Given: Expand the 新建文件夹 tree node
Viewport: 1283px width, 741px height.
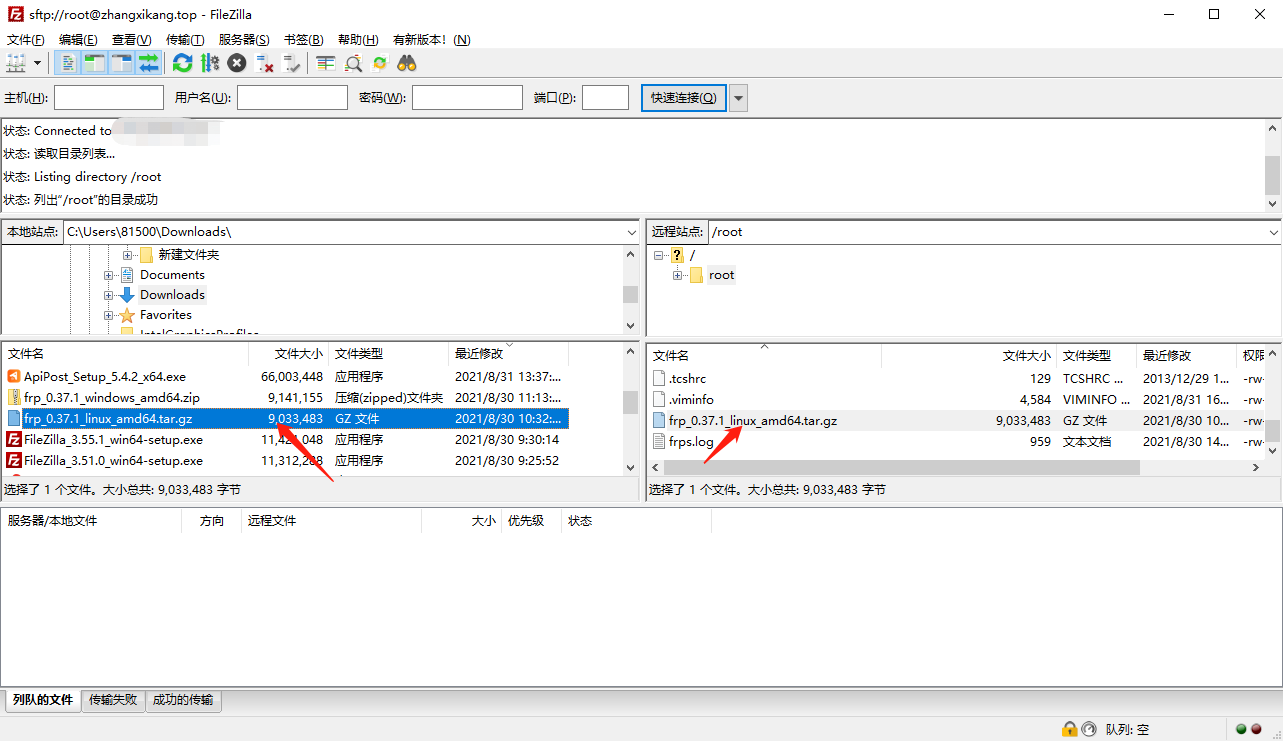Looking at the screenshot, I should pos(127,255).
